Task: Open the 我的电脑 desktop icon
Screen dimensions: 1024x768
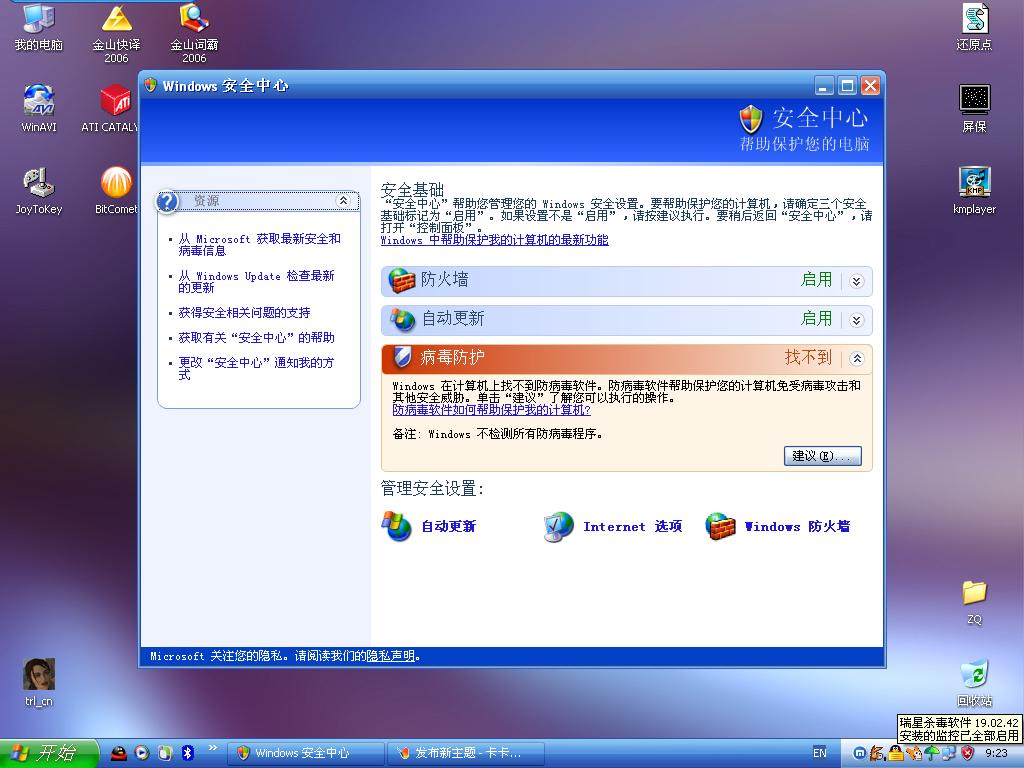Action: pyautogui.click(x=39, y=27)
